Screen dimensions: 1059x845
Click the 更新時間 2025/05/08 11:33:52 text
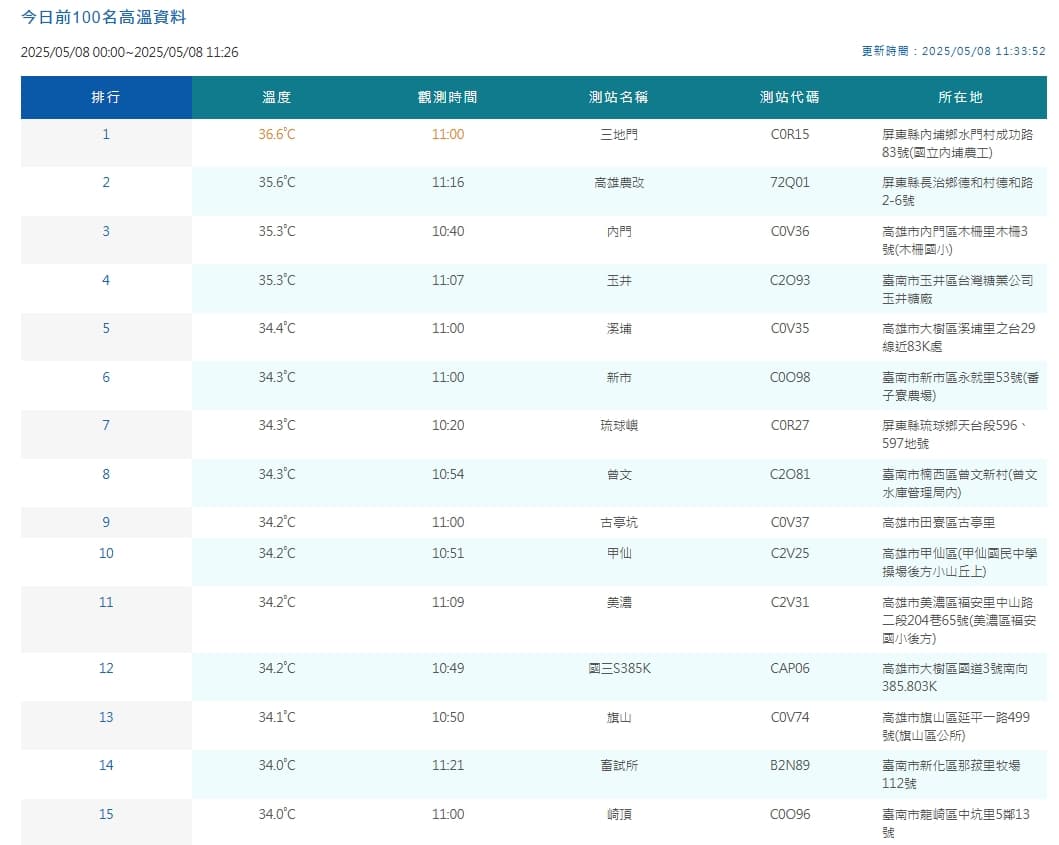953,51
